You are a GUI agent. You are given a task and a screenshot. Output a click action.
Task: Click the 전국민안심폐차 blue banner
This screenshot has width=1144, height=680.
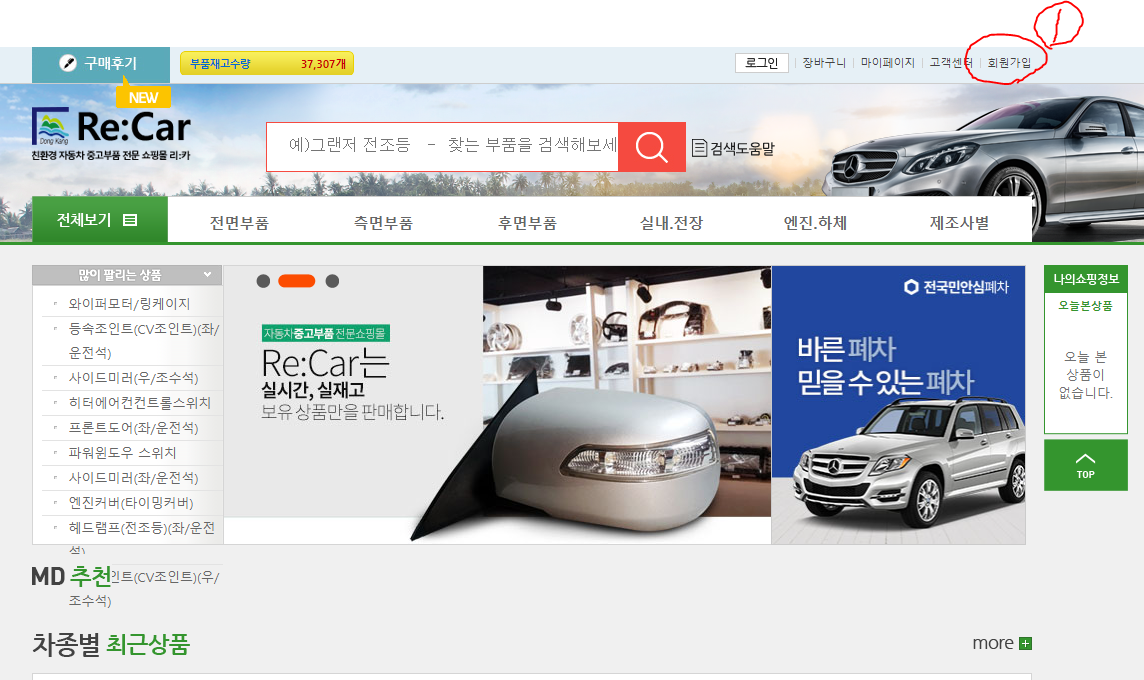[x=898, y=405]
